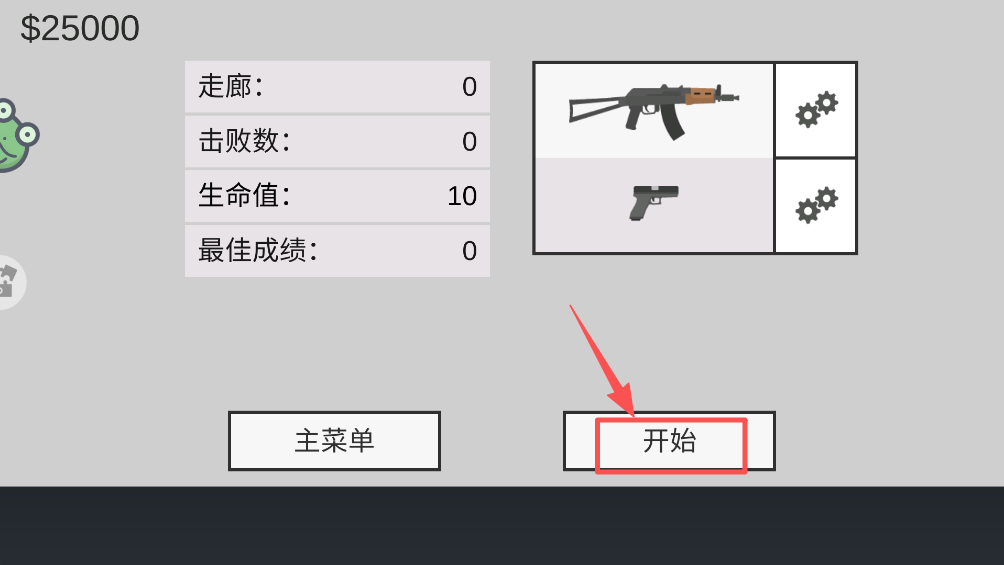Select the pistol weapon slot

click(x=654, y=205)
